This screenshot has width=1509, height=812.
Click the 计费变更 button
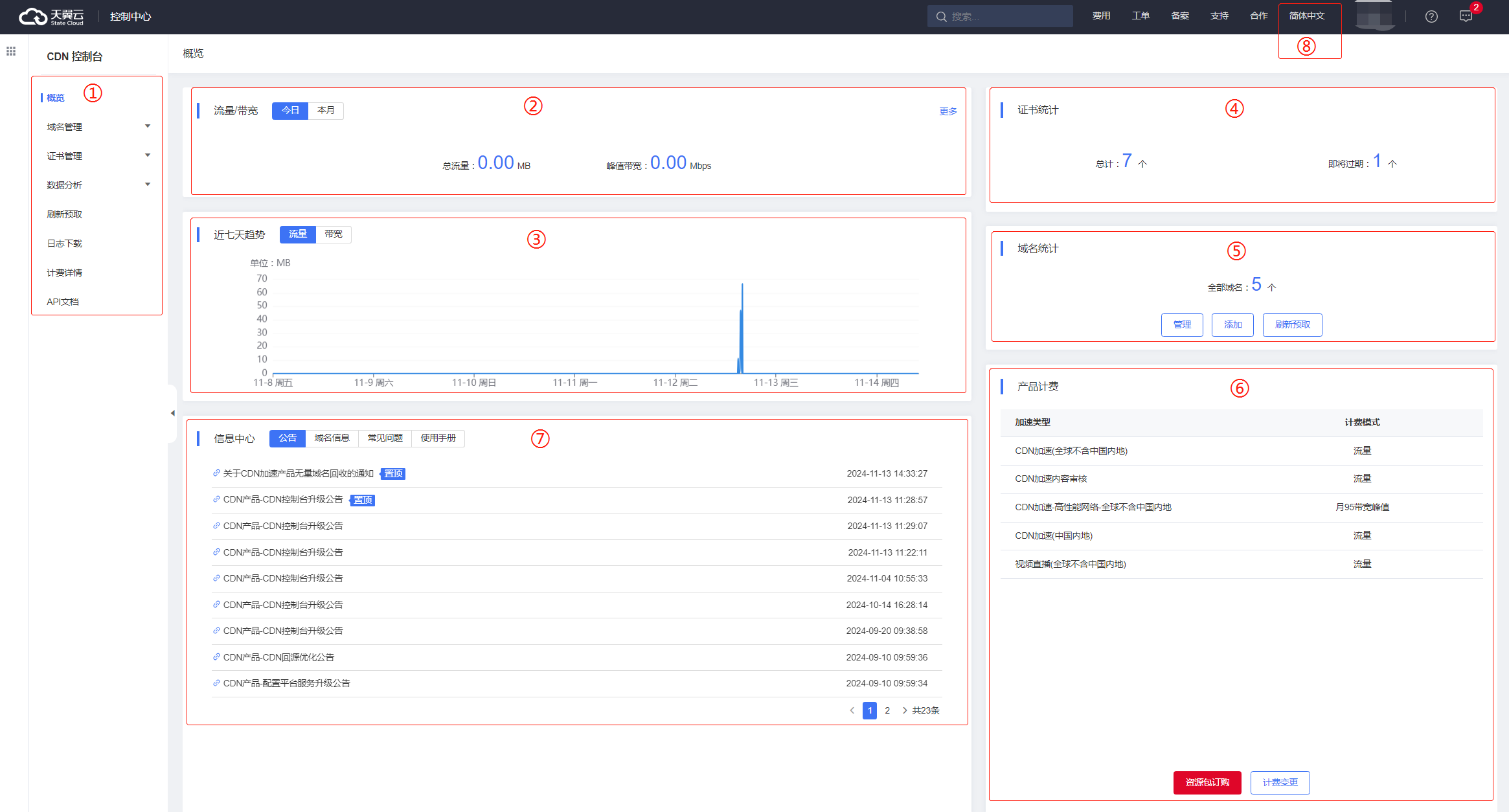1280,782
